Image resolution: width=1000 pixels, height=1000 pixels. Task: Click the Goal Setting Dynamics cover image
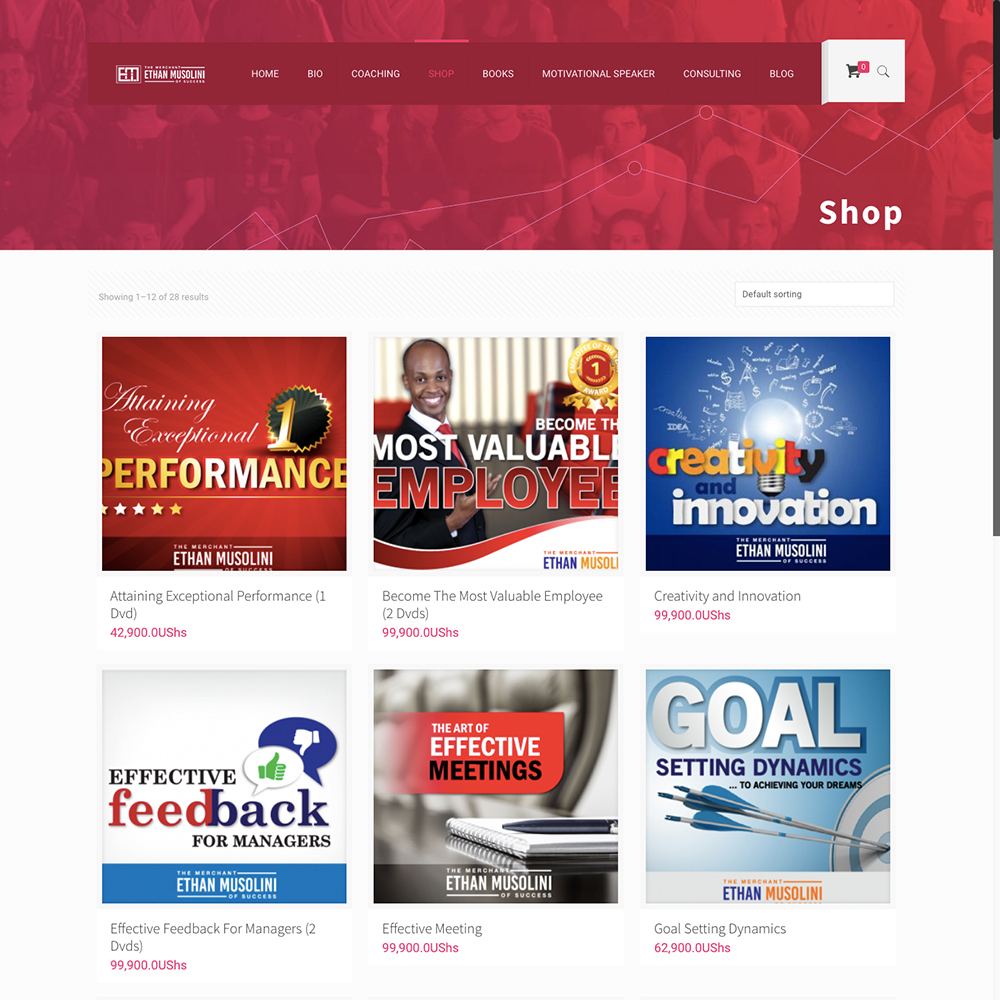768,786
